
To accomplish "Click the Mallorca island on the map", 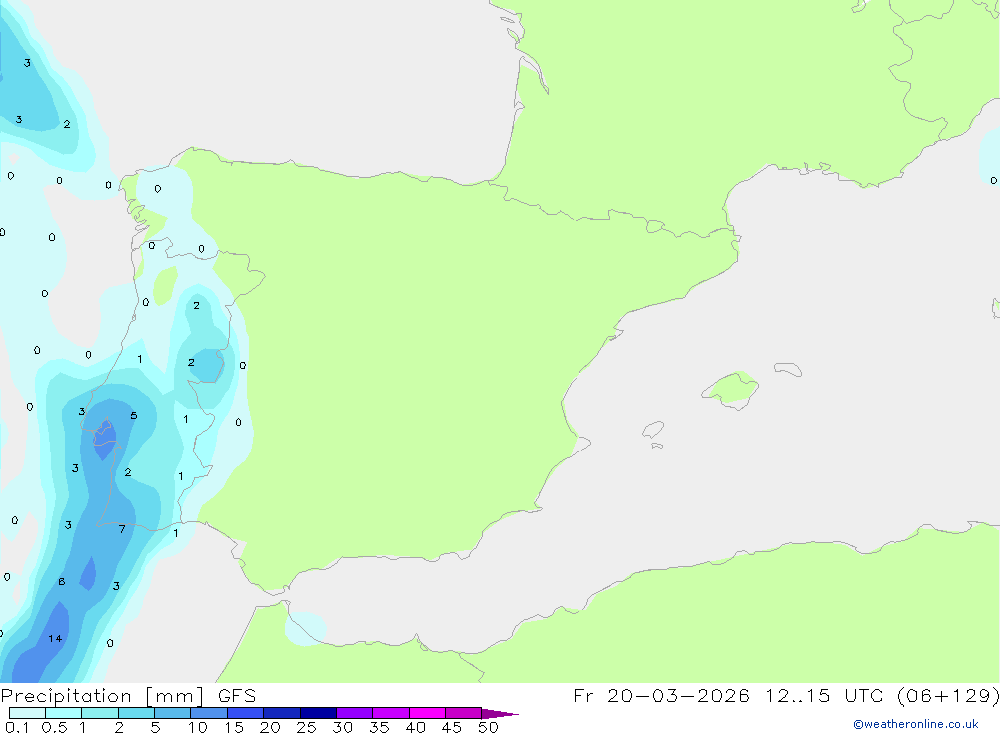I will 731,389.
